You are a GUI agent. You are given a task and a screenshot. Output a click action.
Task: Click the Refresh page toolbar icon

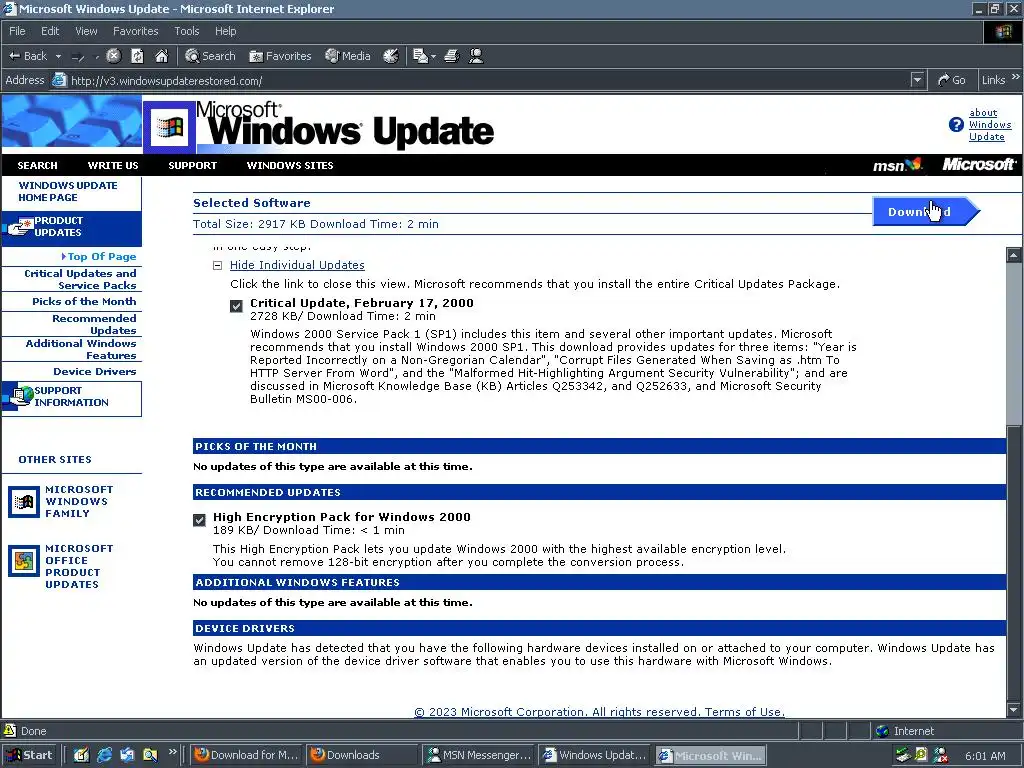tap(137, 56)
